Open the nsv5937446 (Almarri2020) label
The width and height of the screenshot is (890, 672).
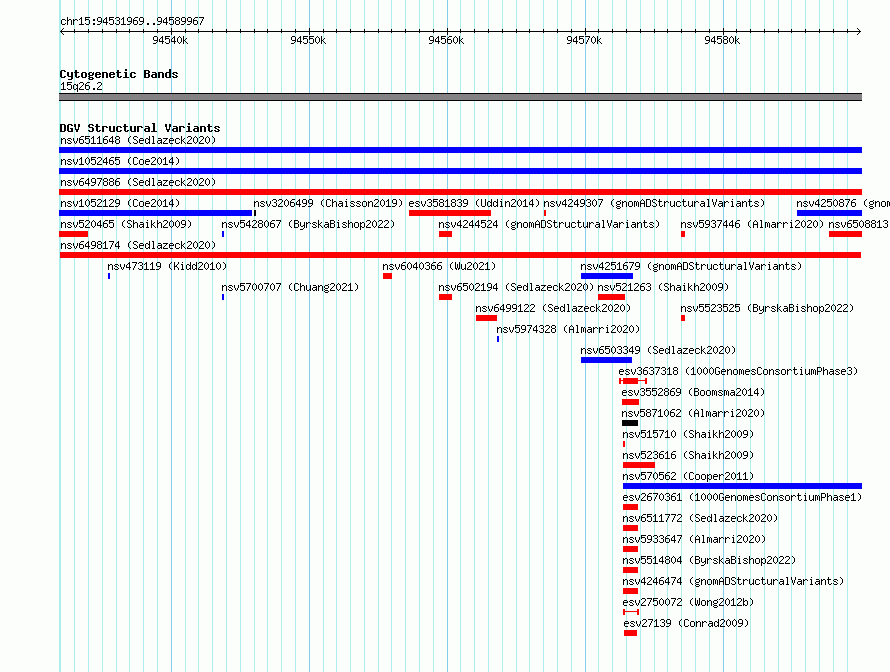(752, 224)
